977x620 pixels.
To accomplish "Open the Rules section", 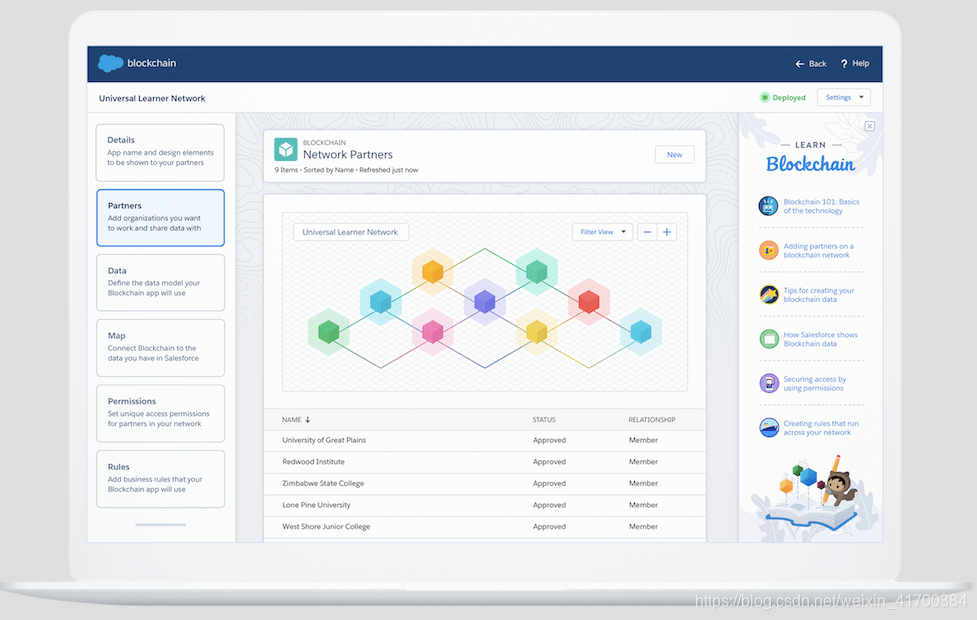I will click(x=160, y=479).
